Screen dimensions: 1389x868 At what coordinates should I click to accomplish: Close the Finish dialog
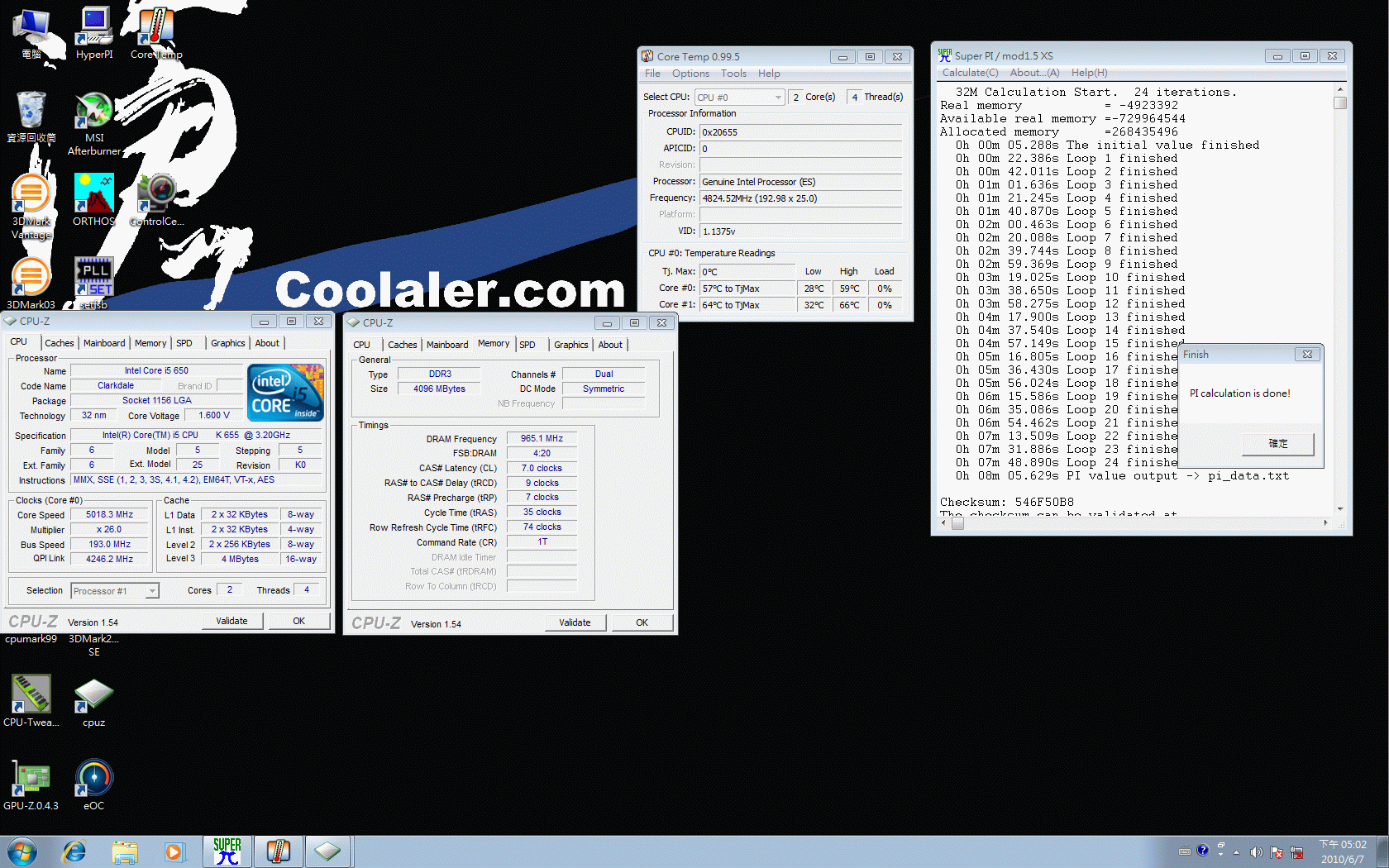[1307, 355]
